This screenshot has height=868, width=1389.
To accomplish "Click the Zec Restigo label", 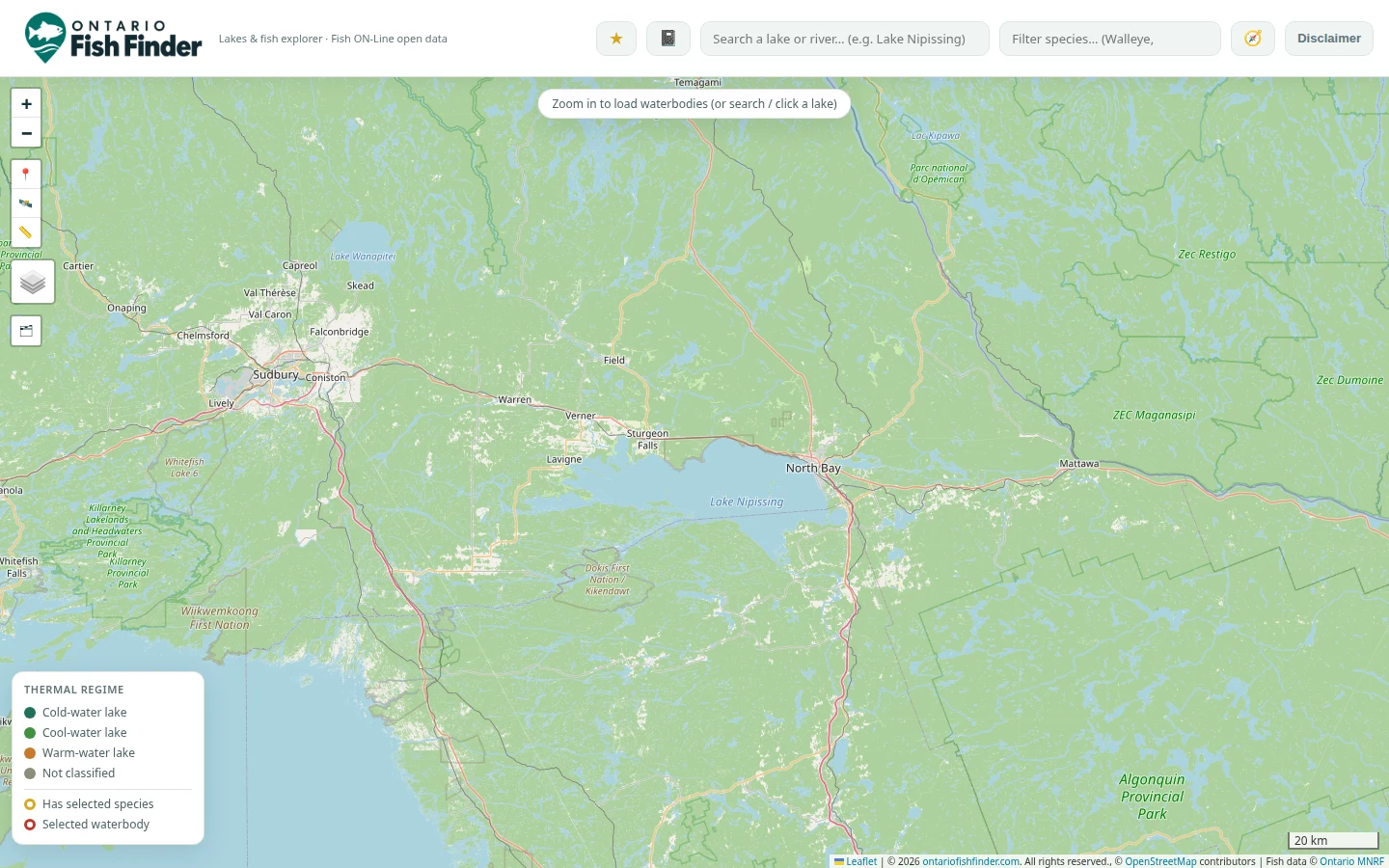I will (x=1207, y=255).
